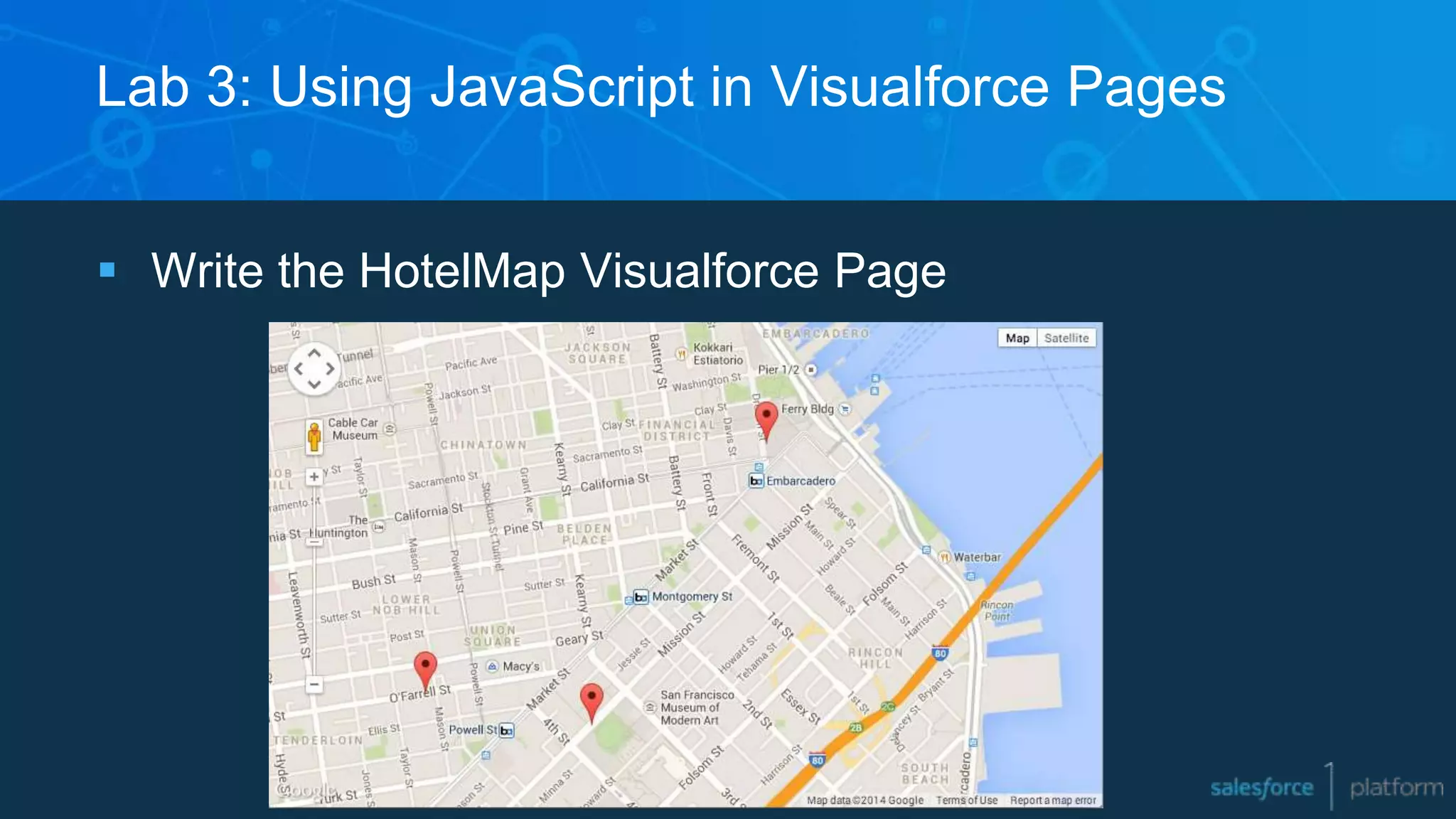Pan the map left with the left arrow
The width and height of the screenshot is (1456, 819).
point(299,369)
